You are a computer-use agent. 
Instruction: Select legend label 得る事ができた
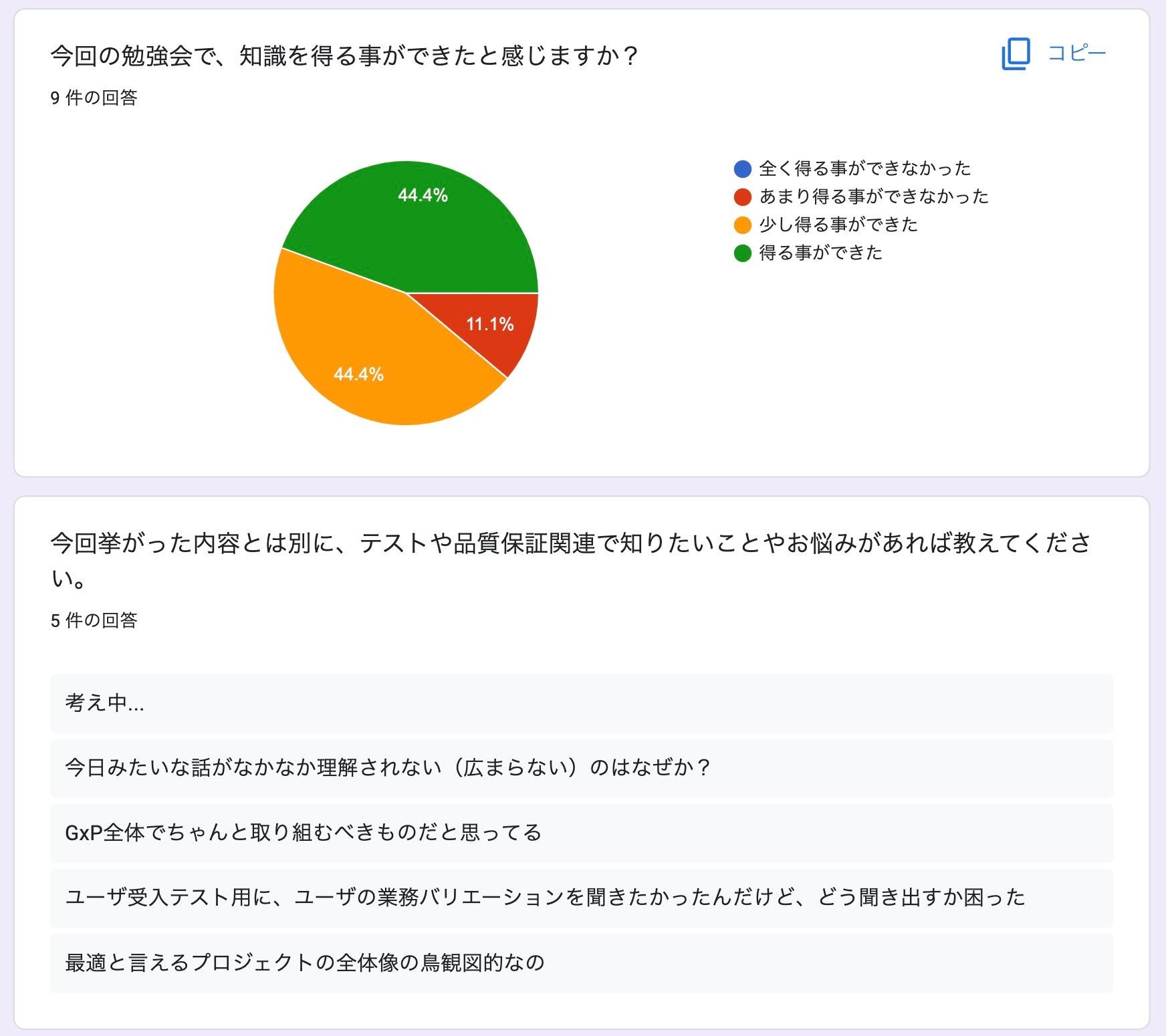pyautogui.click(x=821, y=253)
